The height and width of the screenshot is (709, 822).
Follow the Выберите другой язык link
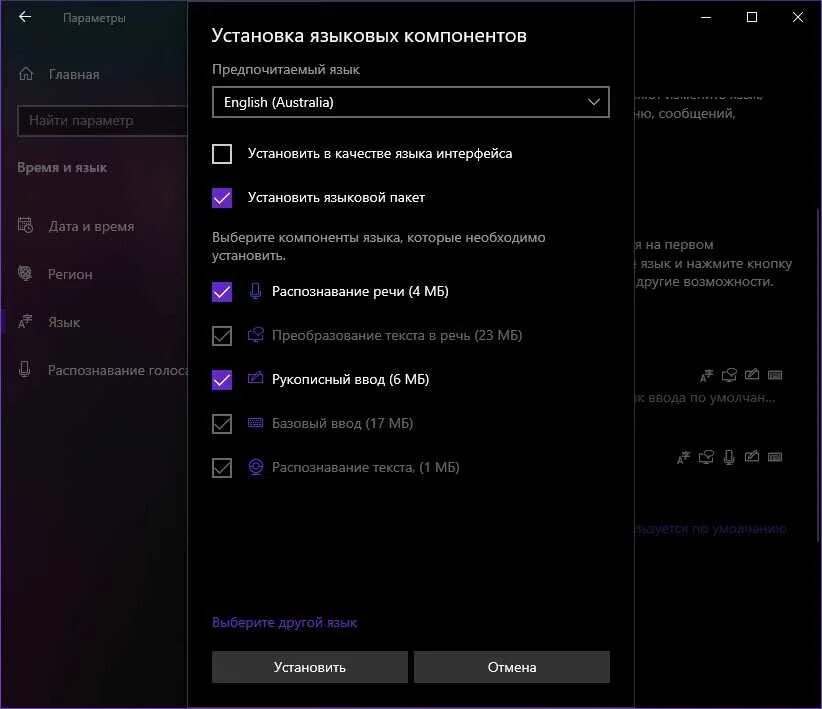(x=284, y=622)
